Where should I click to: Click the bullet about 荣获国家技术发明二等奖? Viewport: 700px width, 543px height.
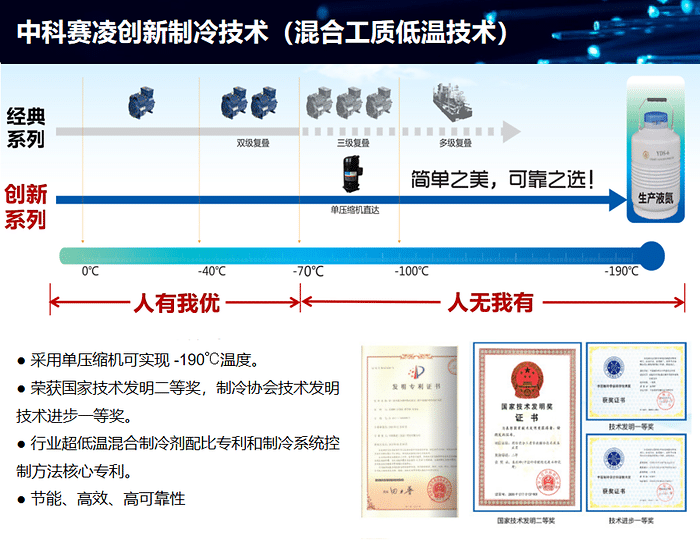(178, 401)
